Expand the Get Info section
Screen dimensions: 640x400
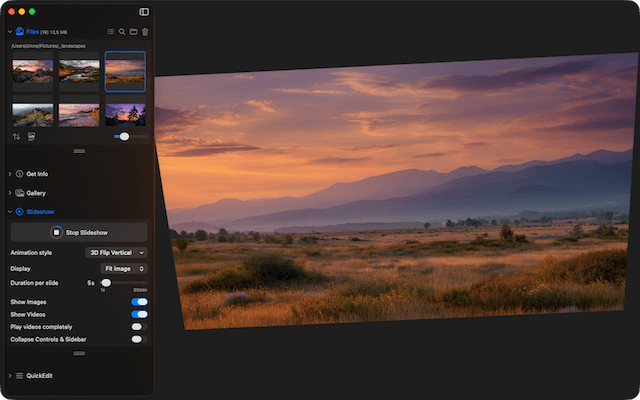coord(36,174)
